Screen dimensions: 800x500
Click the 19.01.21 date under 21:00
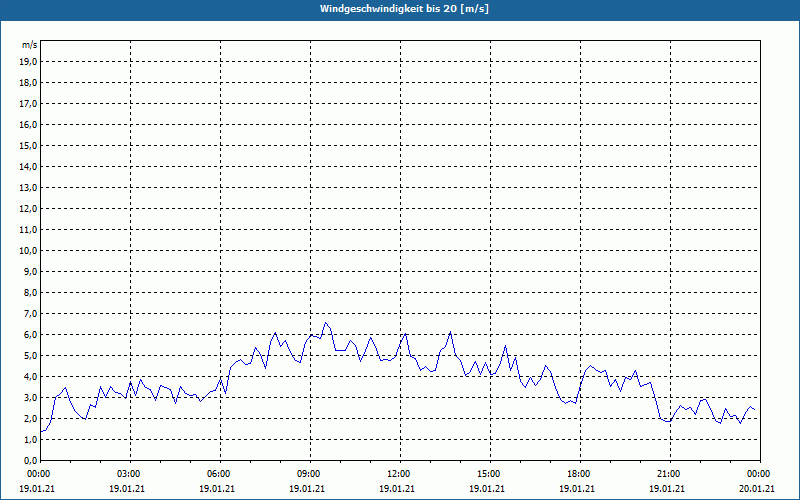(x=667, y=488)
